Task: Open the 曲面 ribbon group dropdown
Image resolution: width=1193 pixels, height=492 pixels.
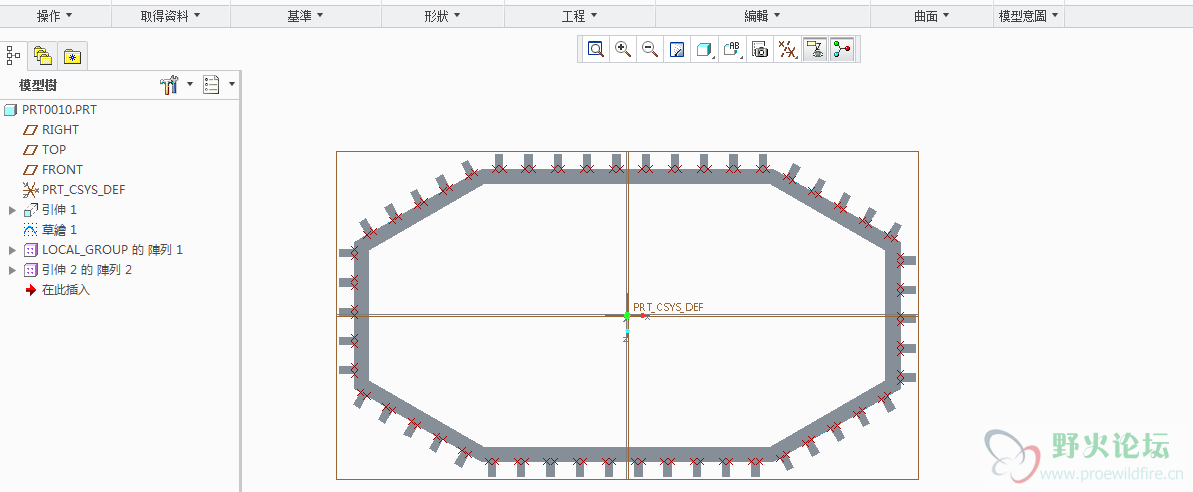Action: click(931, 16)
